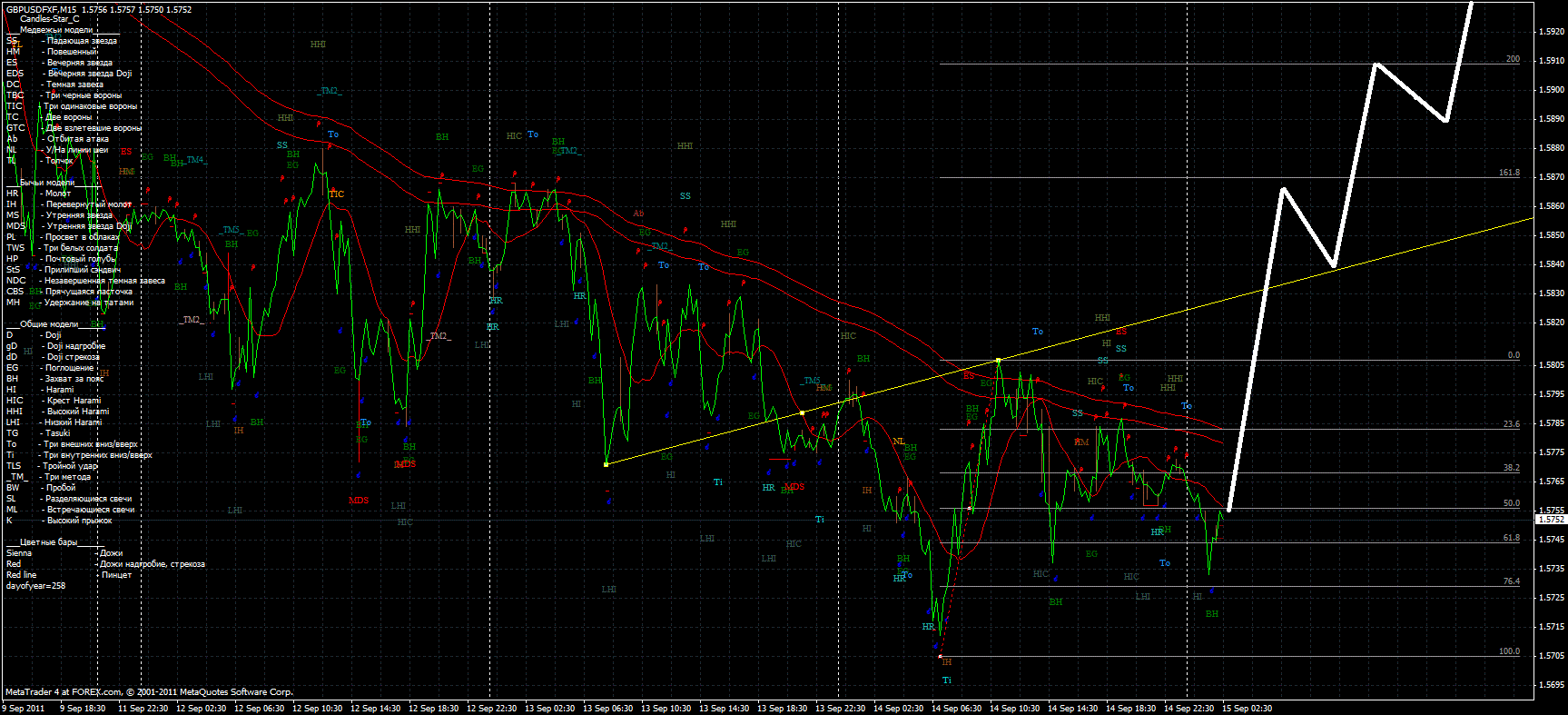Viewport: 1568px width, 715px height.
Task: Click the 'Общие модели' legend heading
Action: coord(49,324)
